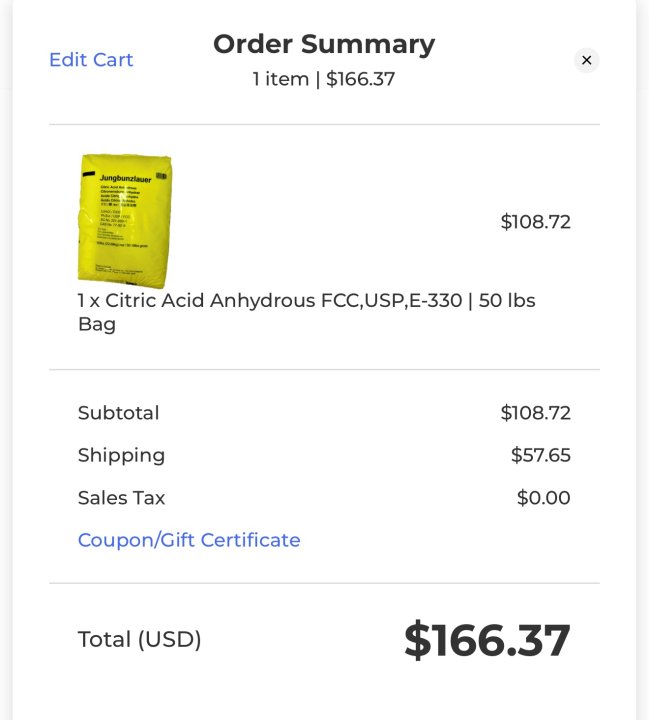Close the Order Summary panel
The image size is (649, 720).
point(586,60)
